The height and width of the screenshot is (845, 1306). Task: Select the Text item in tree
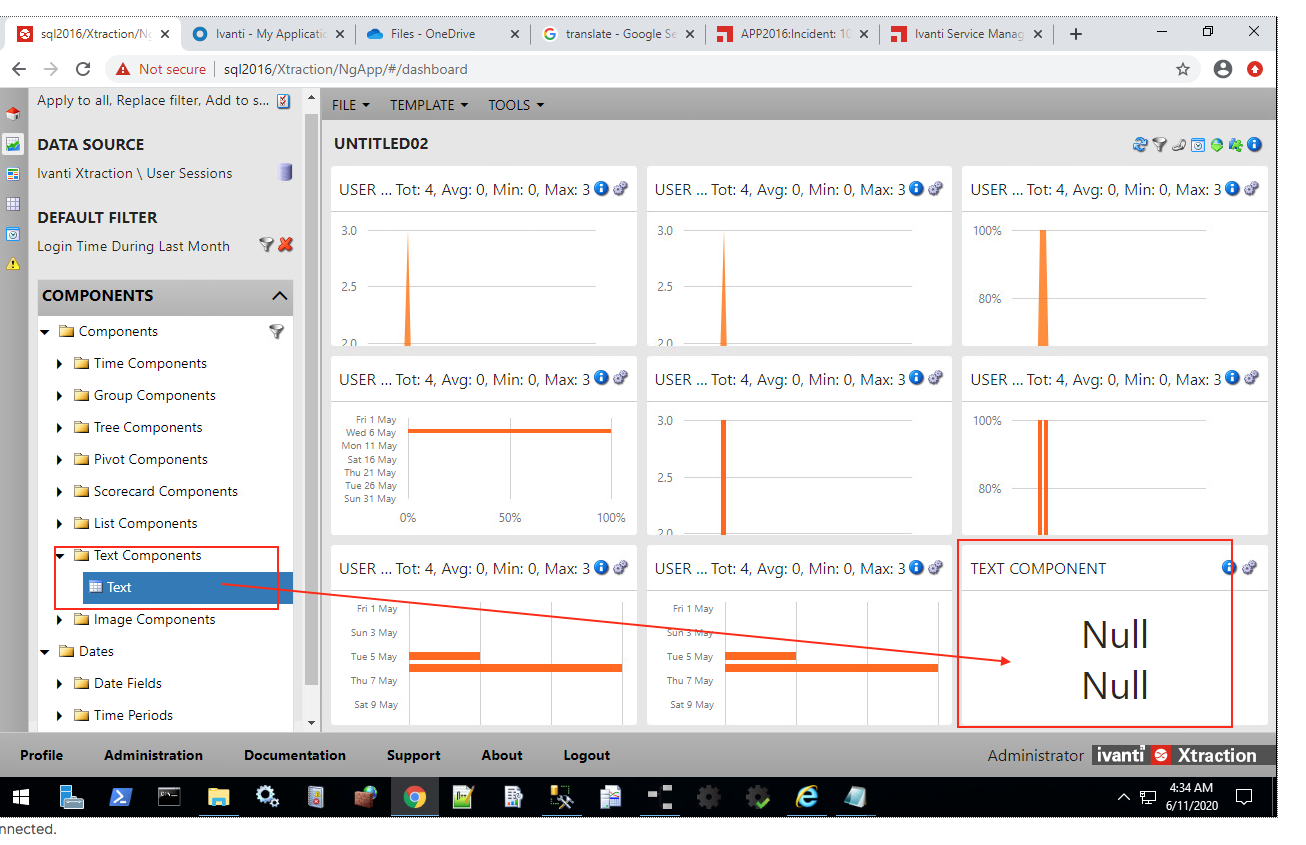click(119, 587)
